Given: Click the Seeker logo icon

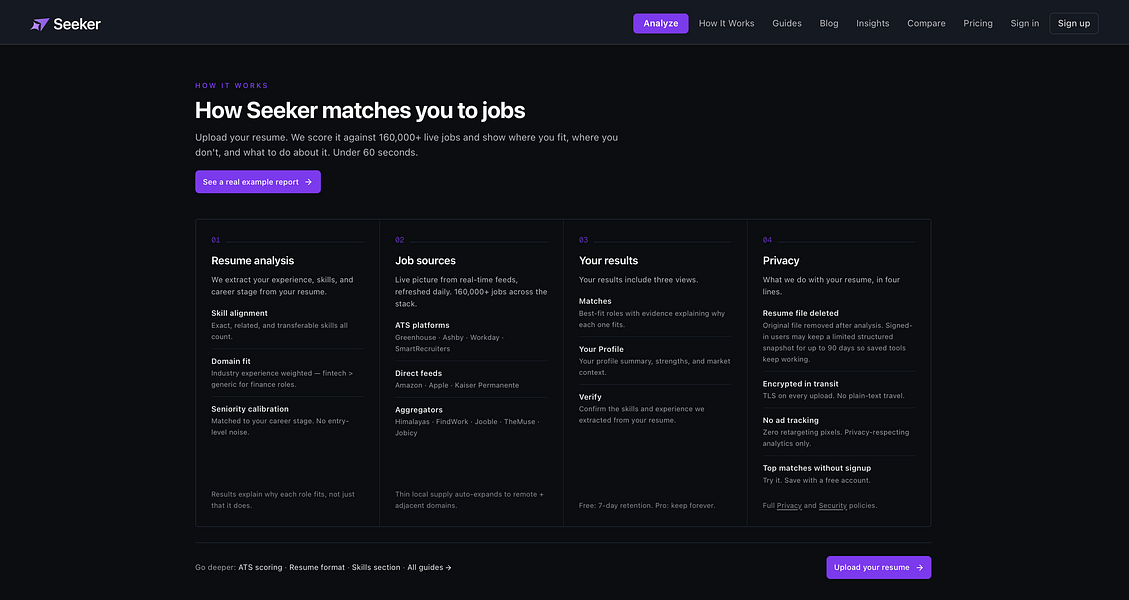Looking at the screenshot, I should [40, 24].
